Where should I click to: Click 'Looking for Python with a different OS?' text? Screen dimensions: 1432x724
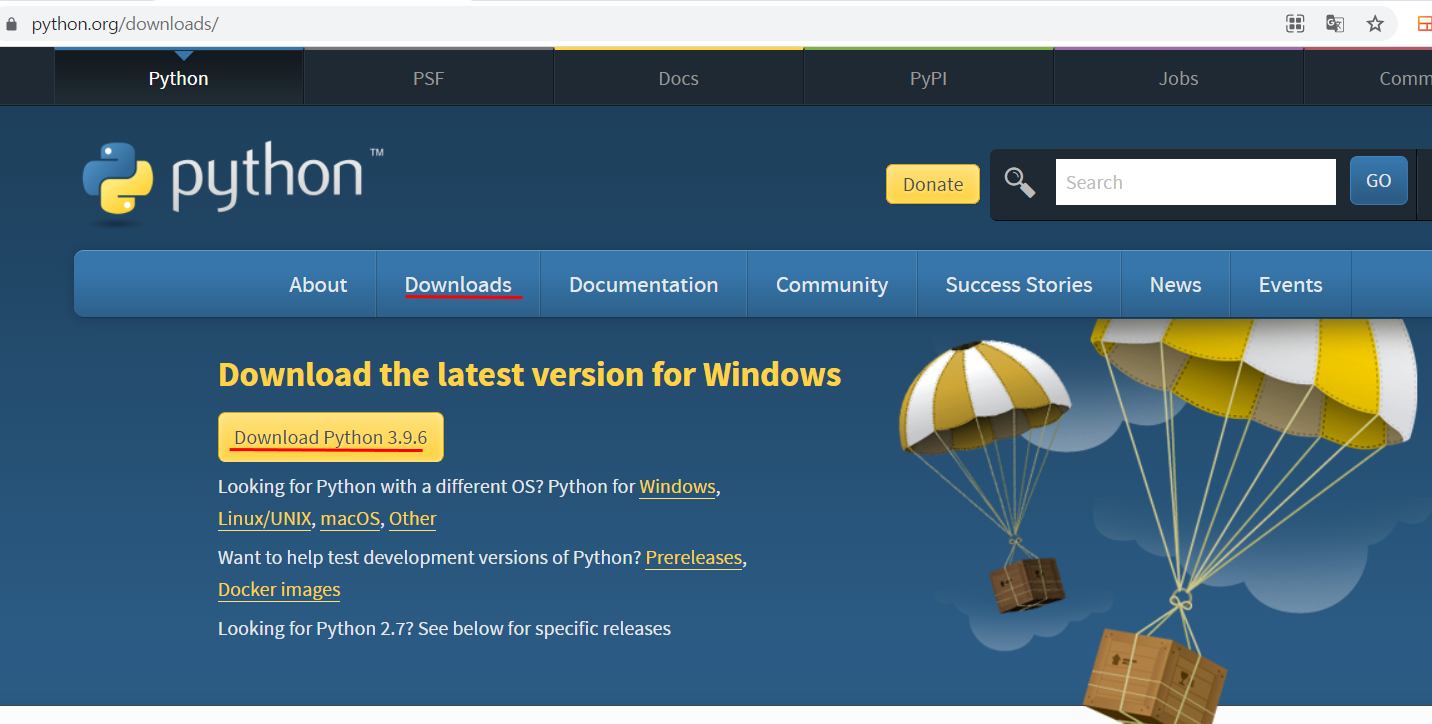(381, 487)
